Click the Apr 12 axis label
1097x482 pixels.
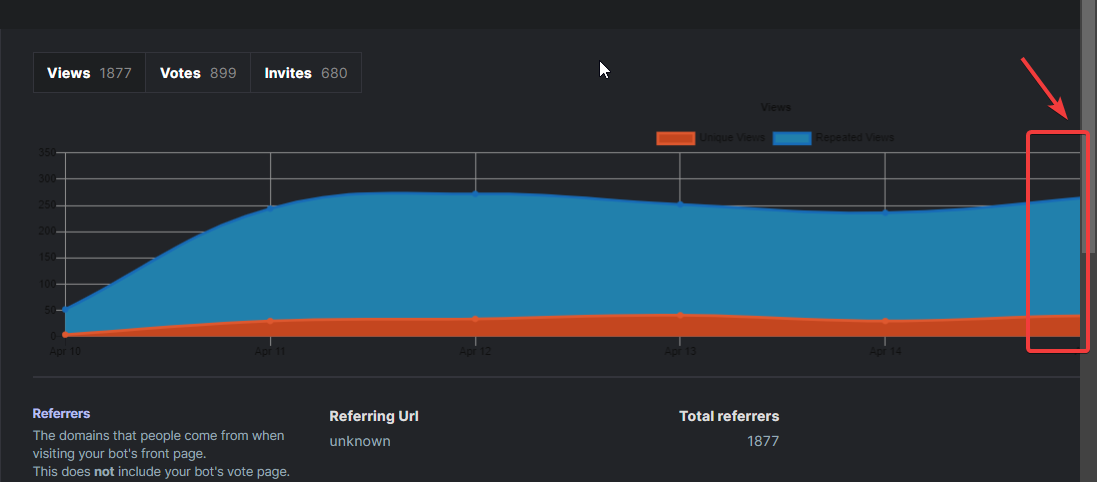pyautogui.click(x=475, y=351)
